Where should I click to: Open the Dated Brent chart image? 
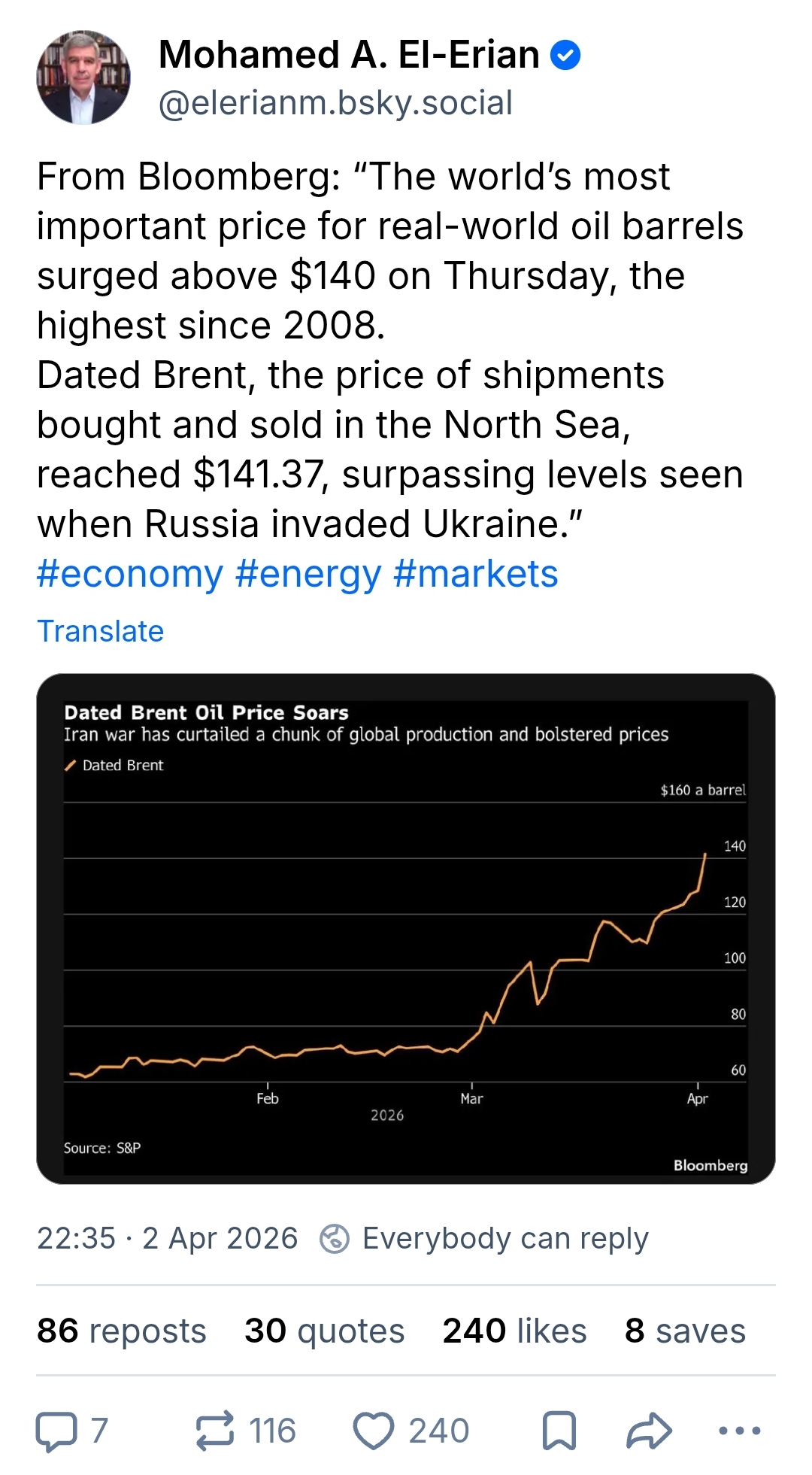406,928
